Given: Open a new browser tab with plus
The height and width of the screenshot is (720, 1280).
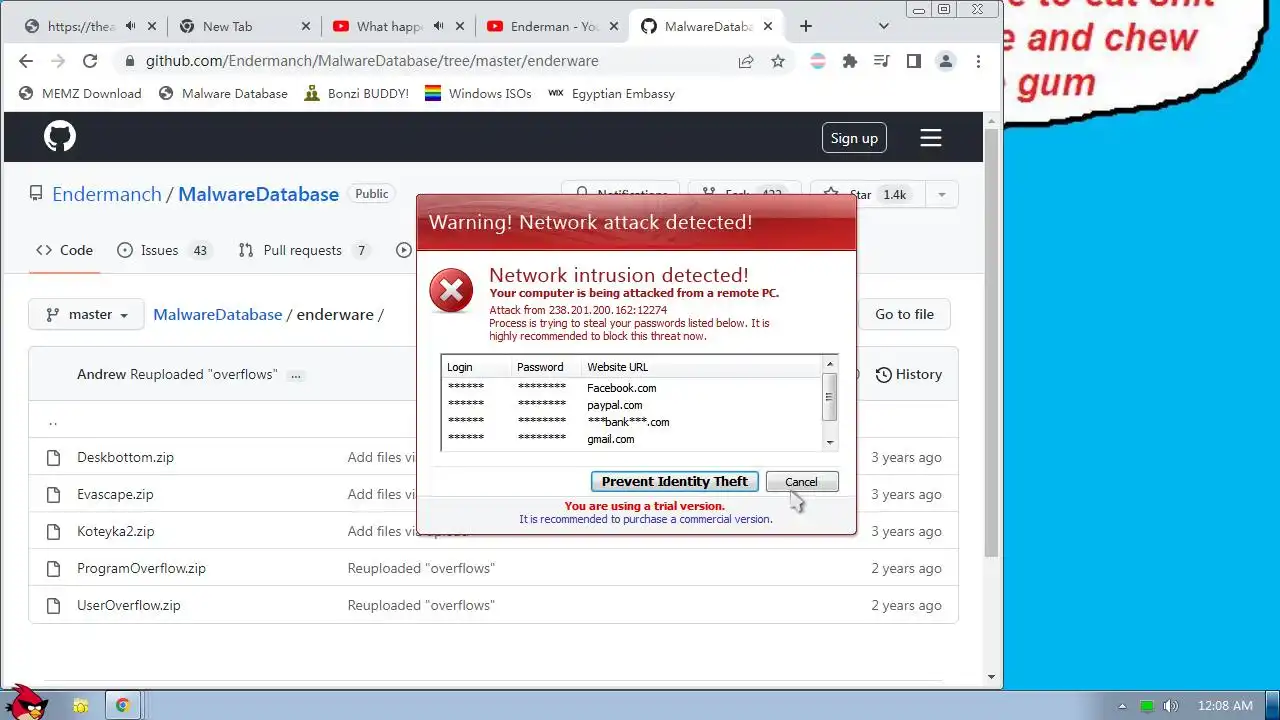Looking at the screenshot, I should coord(806,26).
